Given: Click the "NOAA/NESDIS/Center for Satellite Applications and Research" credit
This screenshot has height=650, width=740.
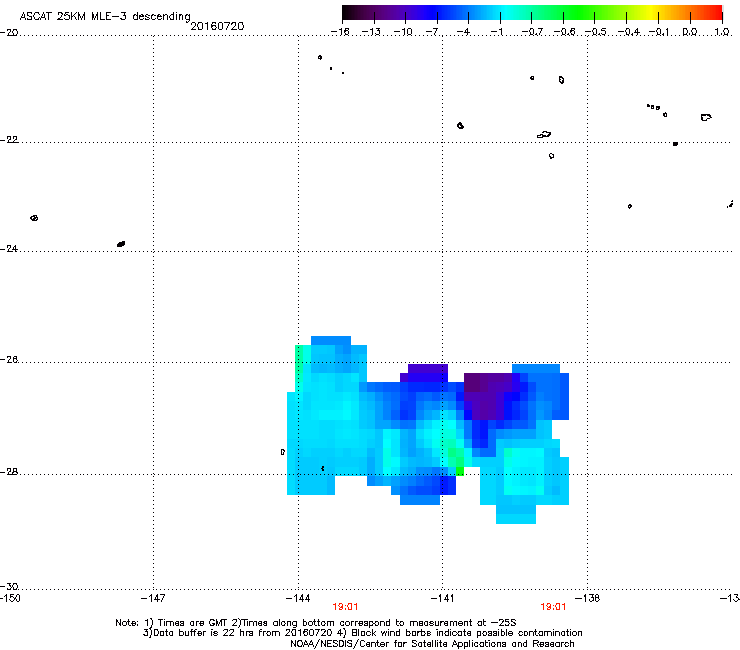Looking at the screenshot, I should tap(432, 644).
